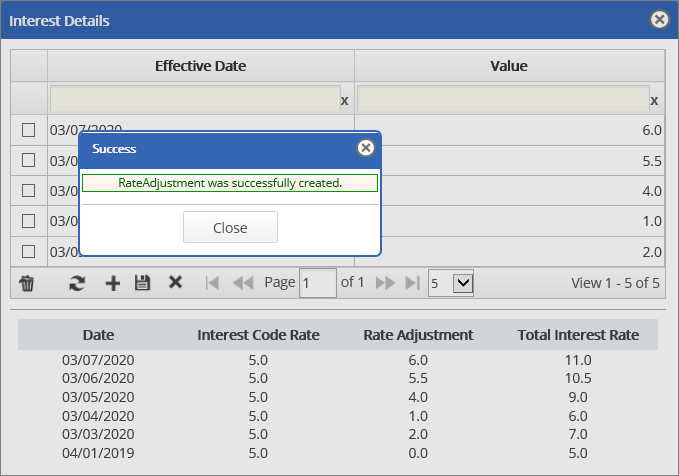
Task: Sort by Effective Date column header
Action: 200,66
